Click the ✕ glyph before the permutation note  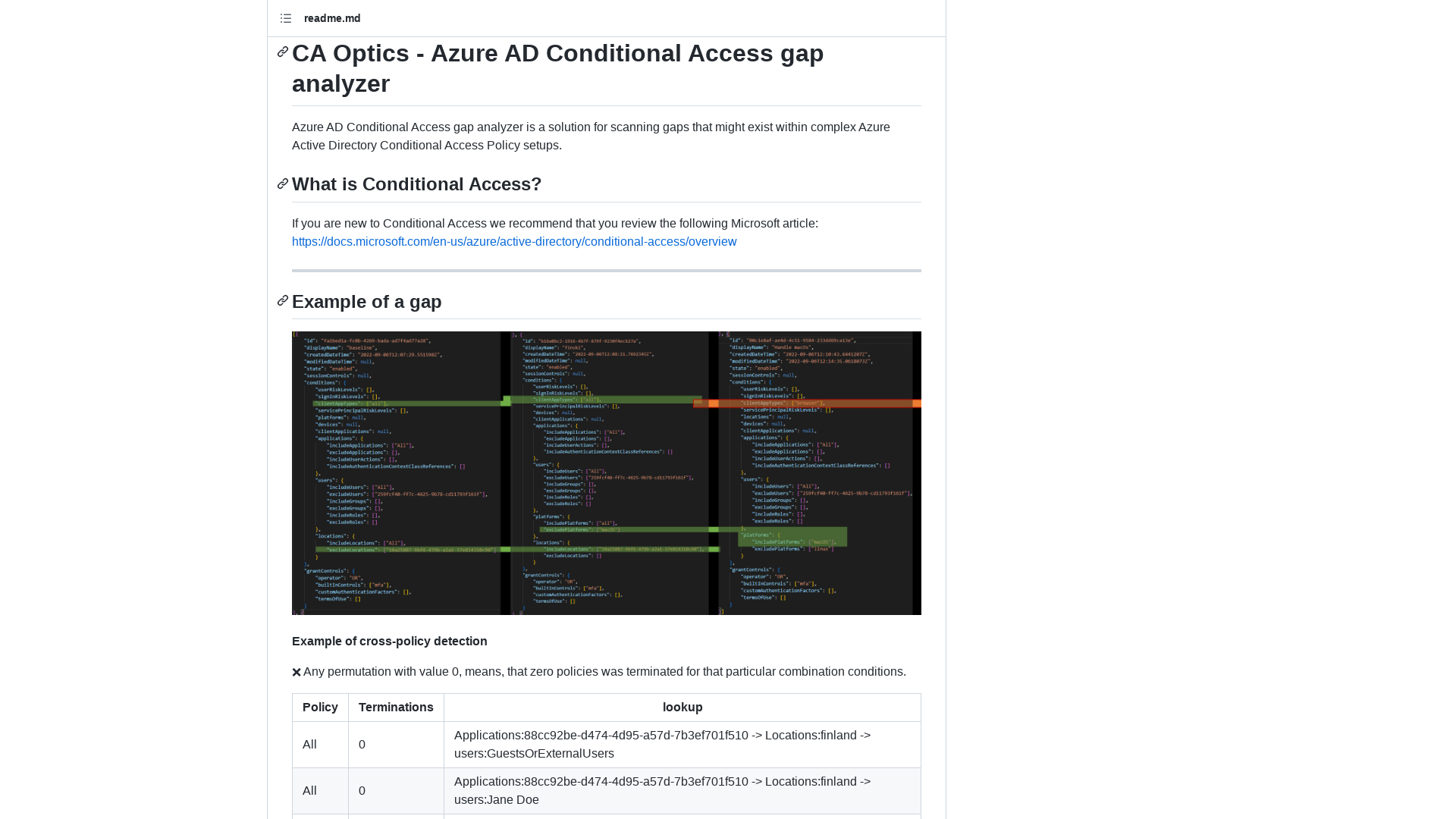coord(297,671)
